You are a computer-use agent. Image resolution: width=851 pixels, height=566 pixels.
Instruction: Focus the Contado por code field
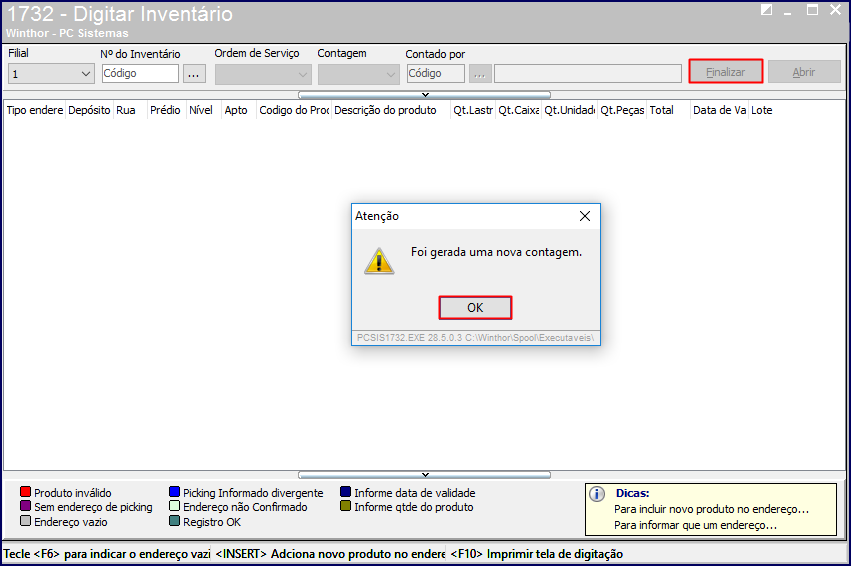click(436, 73)
